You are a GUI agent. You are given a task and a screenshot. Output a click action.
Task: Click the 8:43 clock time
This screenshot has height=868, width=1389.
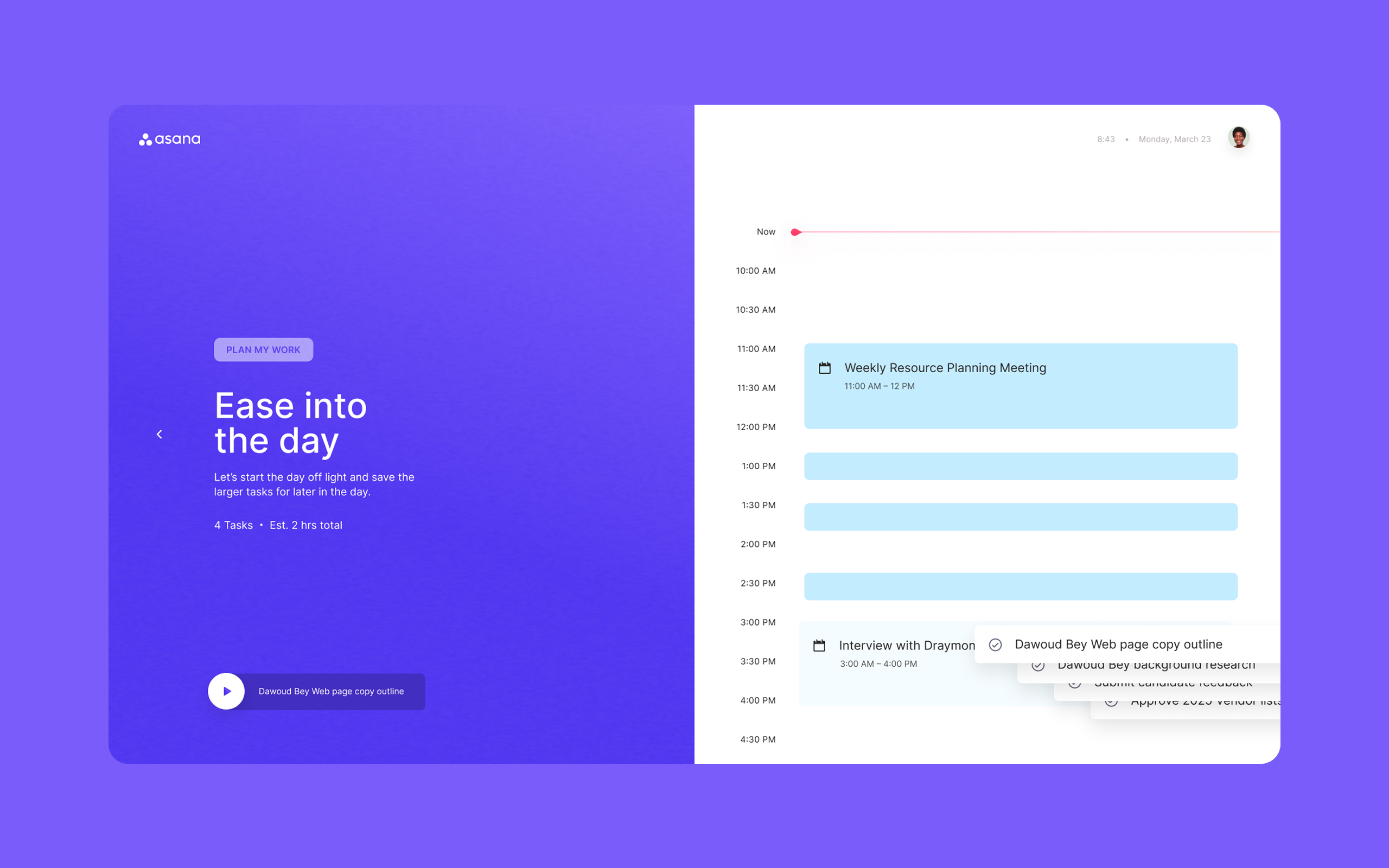[1105, 139]
